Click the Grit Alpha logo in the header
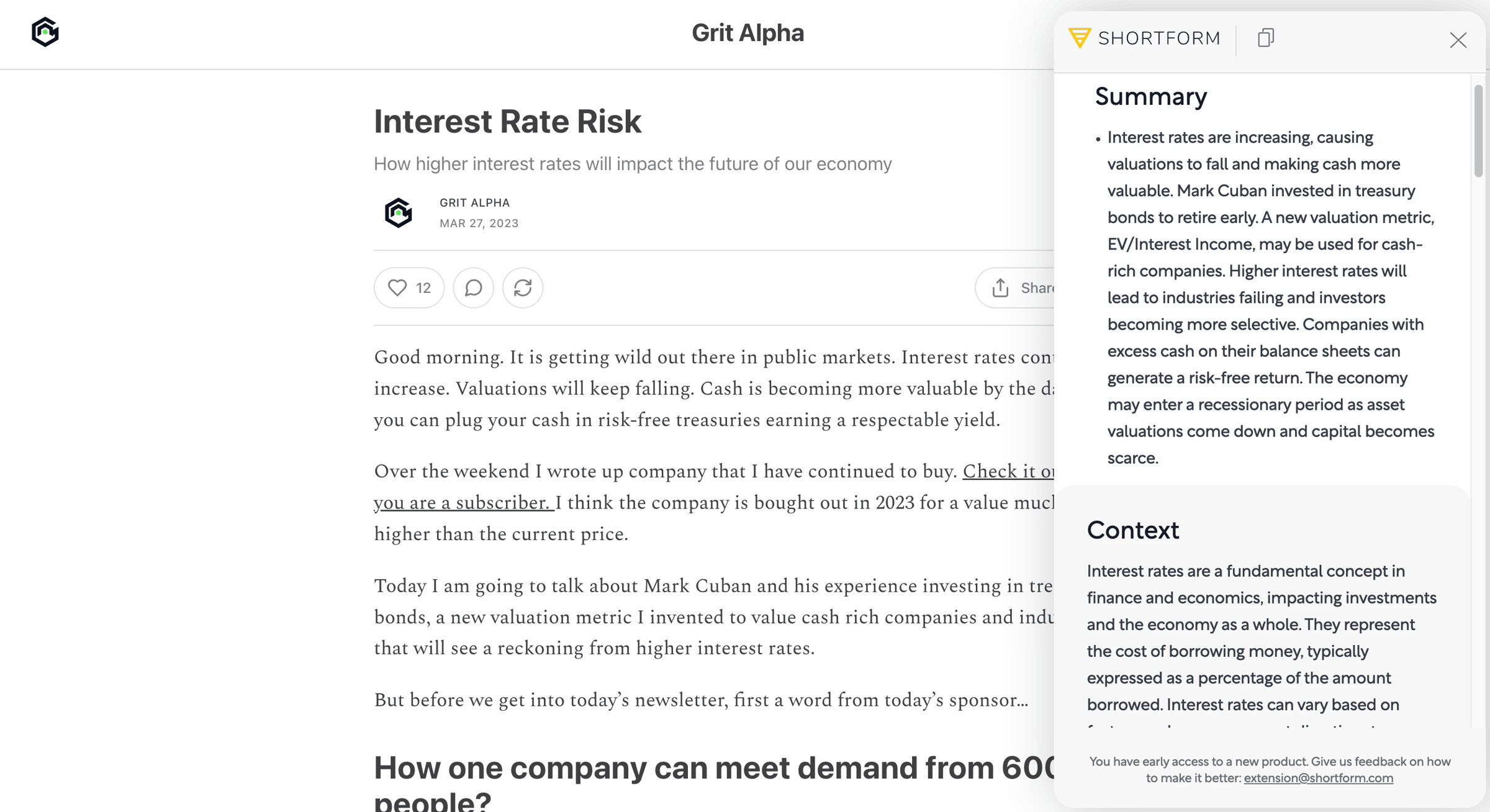Image resolution: width=1490 pixels, height=812 pixels. point(45,32)
